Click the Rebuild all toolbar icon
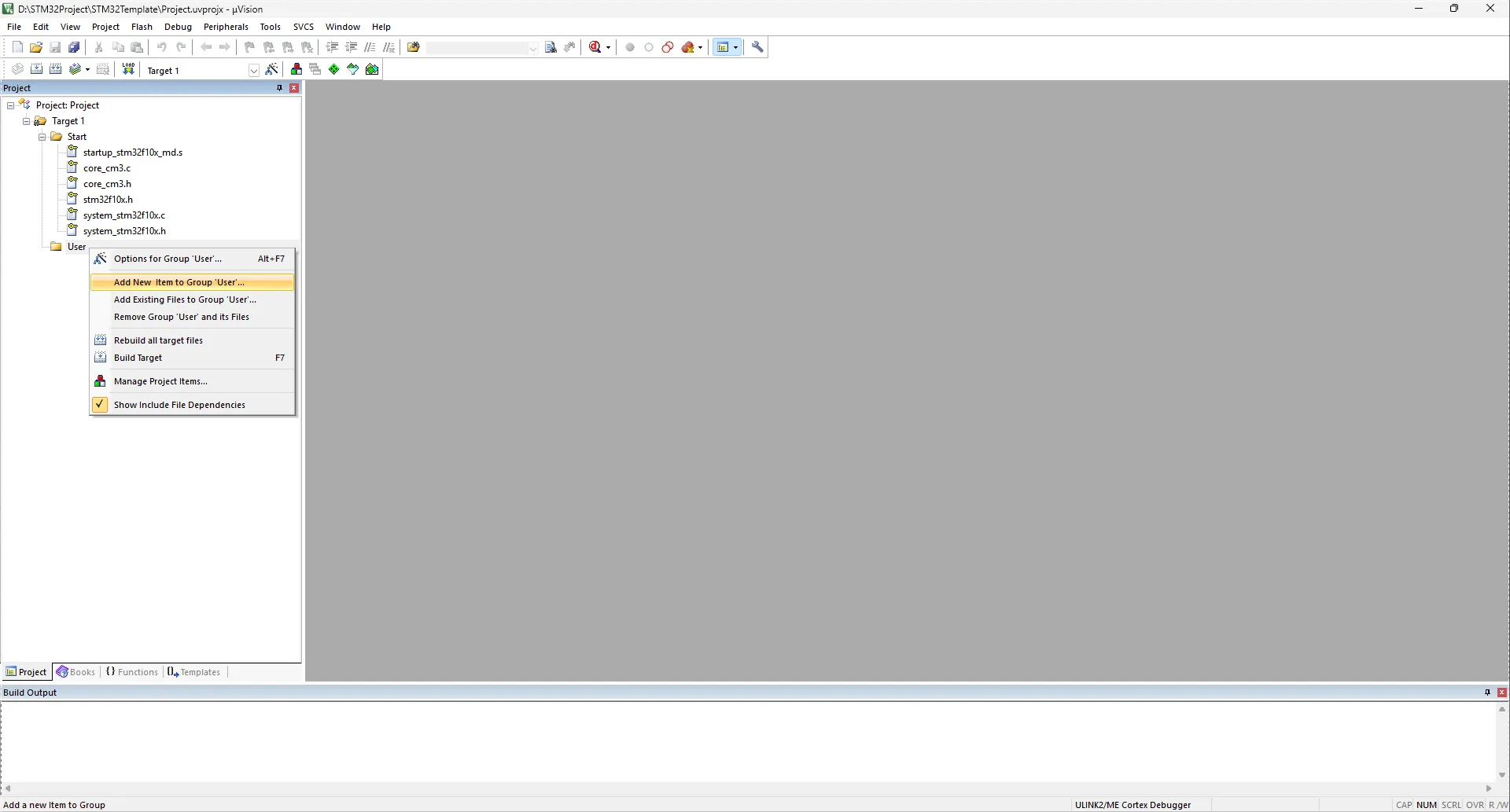Image resolution: width=1510 pixels, height=812 pixels. point(55,69)
